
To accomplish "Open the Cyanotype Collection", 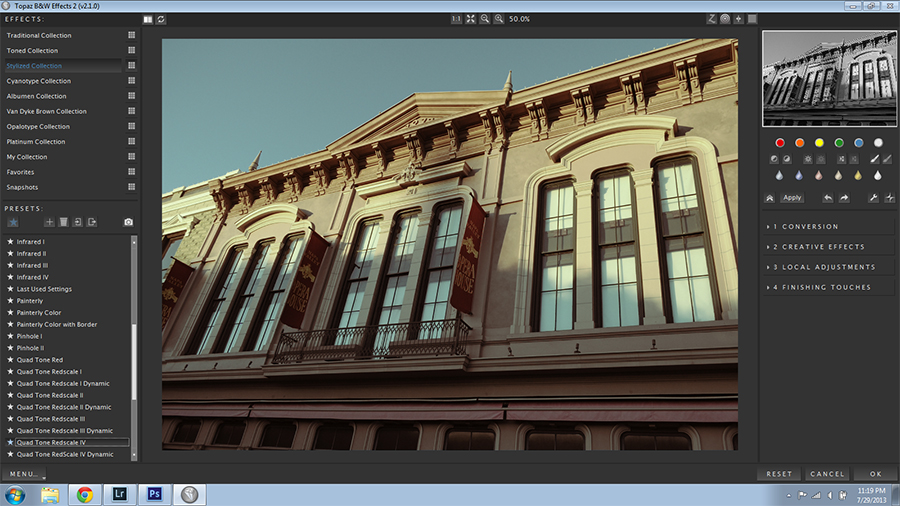I will tap(39, 81).
